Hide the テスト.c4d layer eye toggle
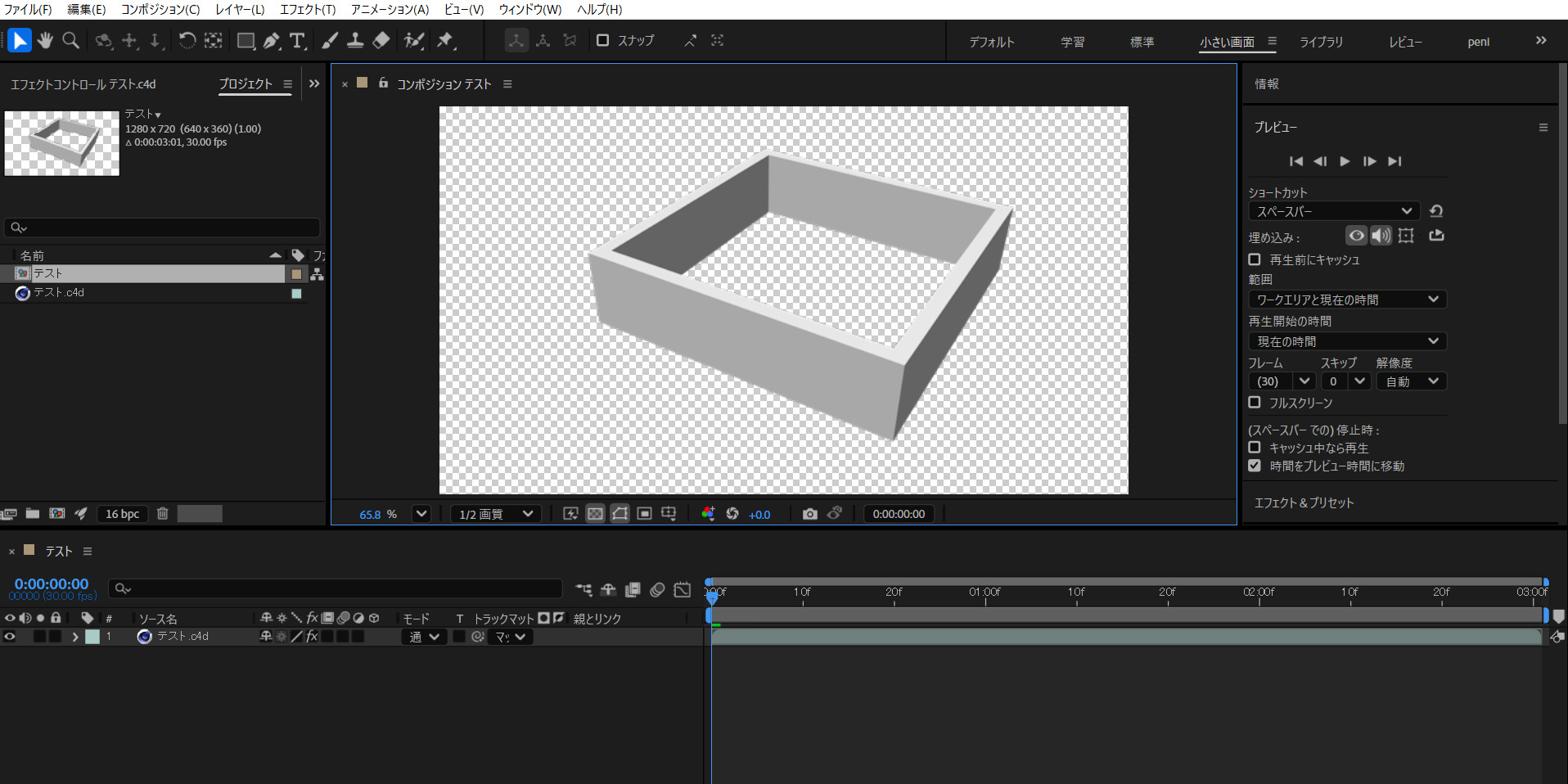 10,637
